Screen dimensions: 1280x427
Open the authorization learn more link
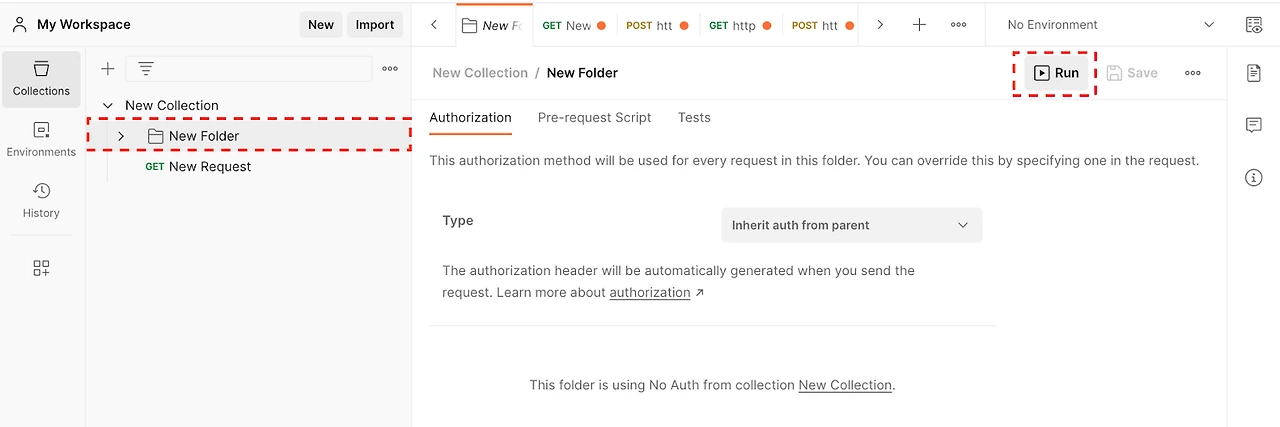point(650,292)
